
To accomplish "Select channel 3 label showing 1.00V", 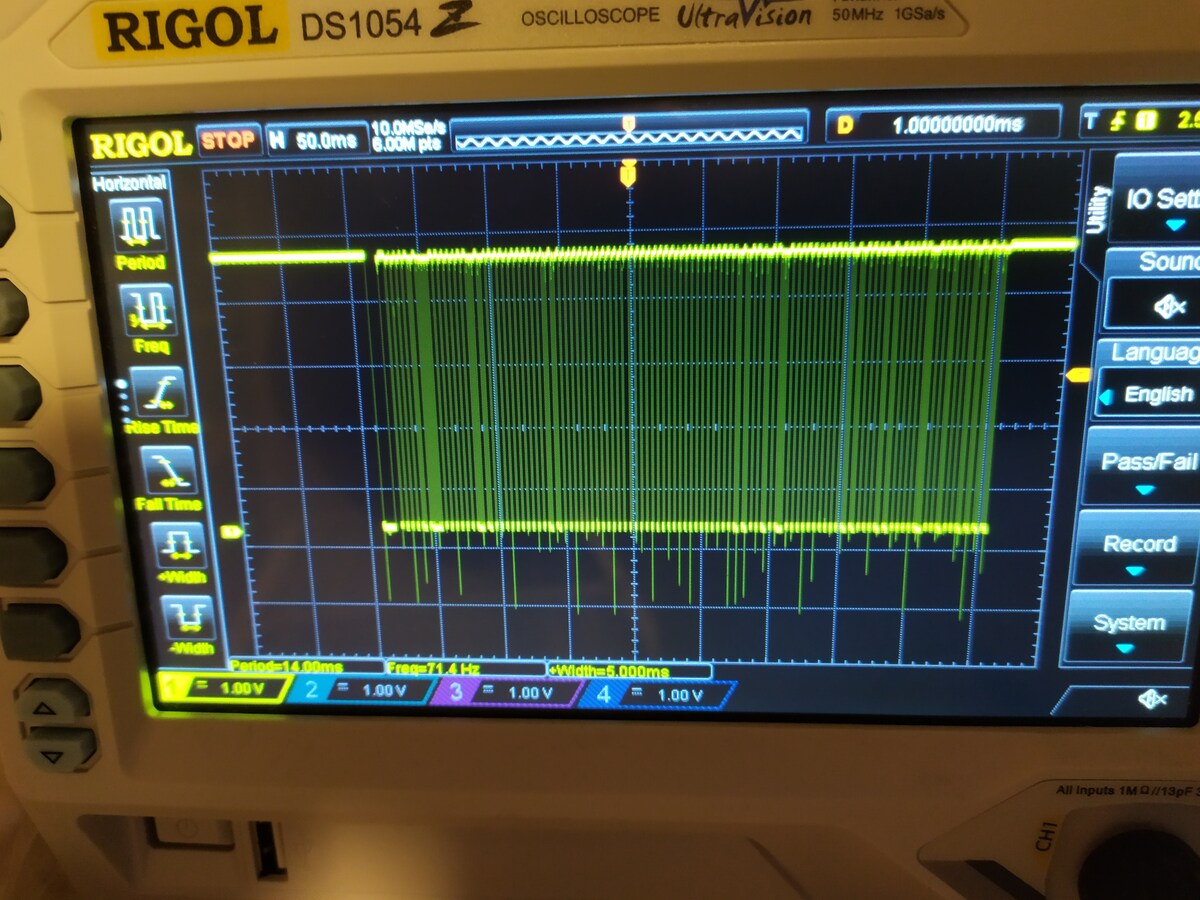I will click(510, 692).
